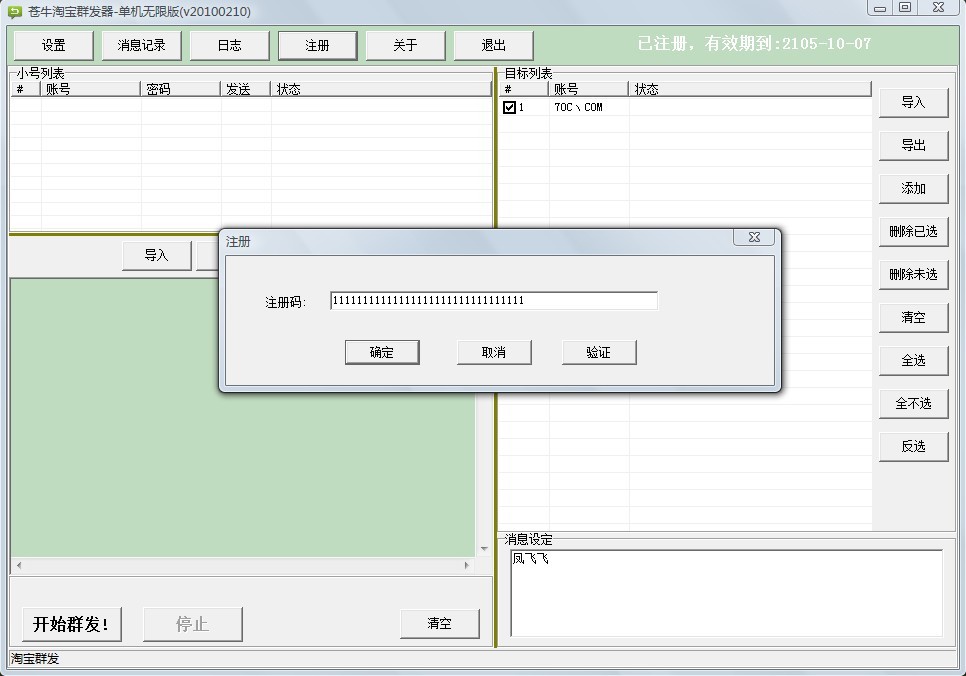Click 反选 to invert selection

coord(913,447)
